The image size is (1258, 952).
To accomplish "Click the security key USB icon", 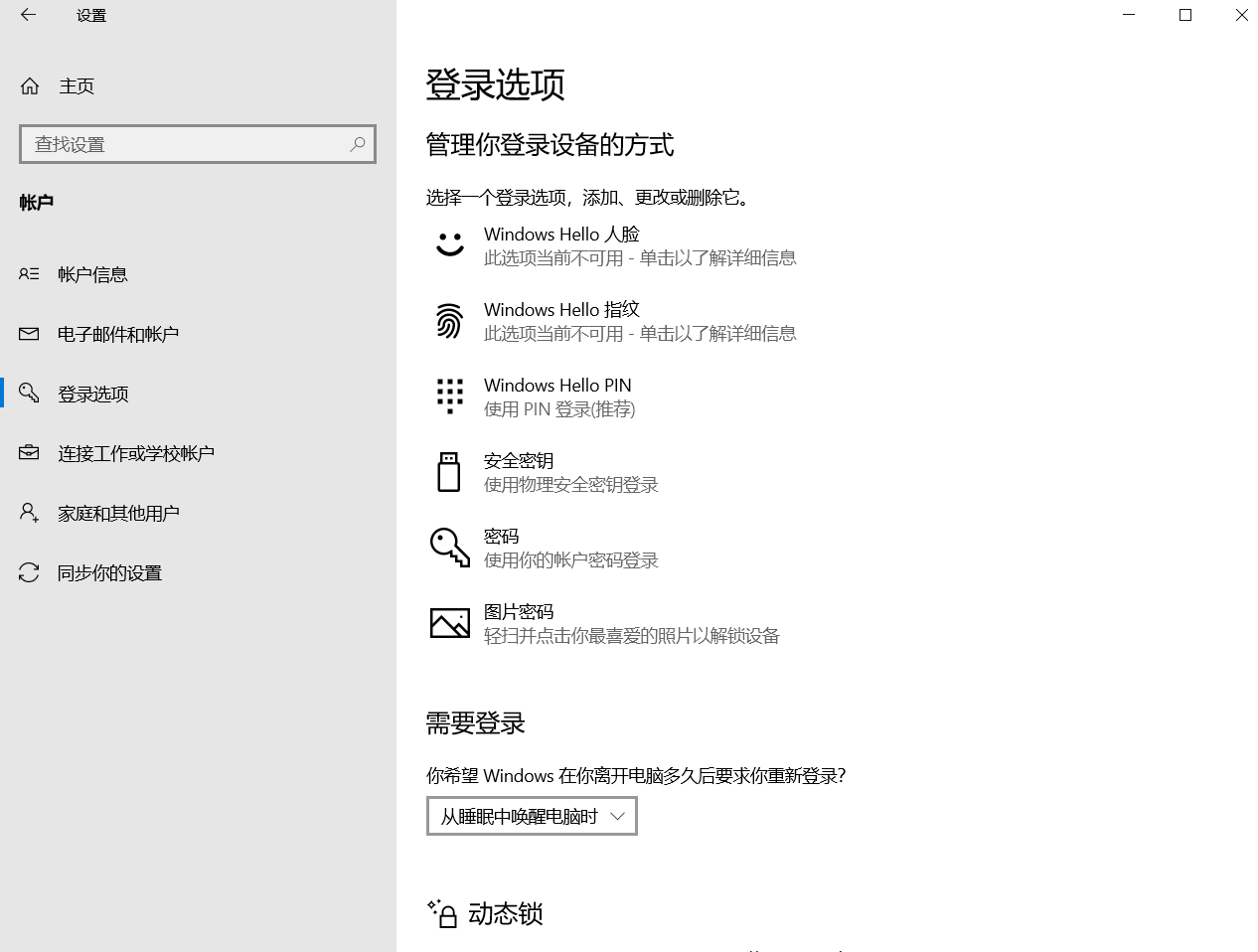I will 449,472.
